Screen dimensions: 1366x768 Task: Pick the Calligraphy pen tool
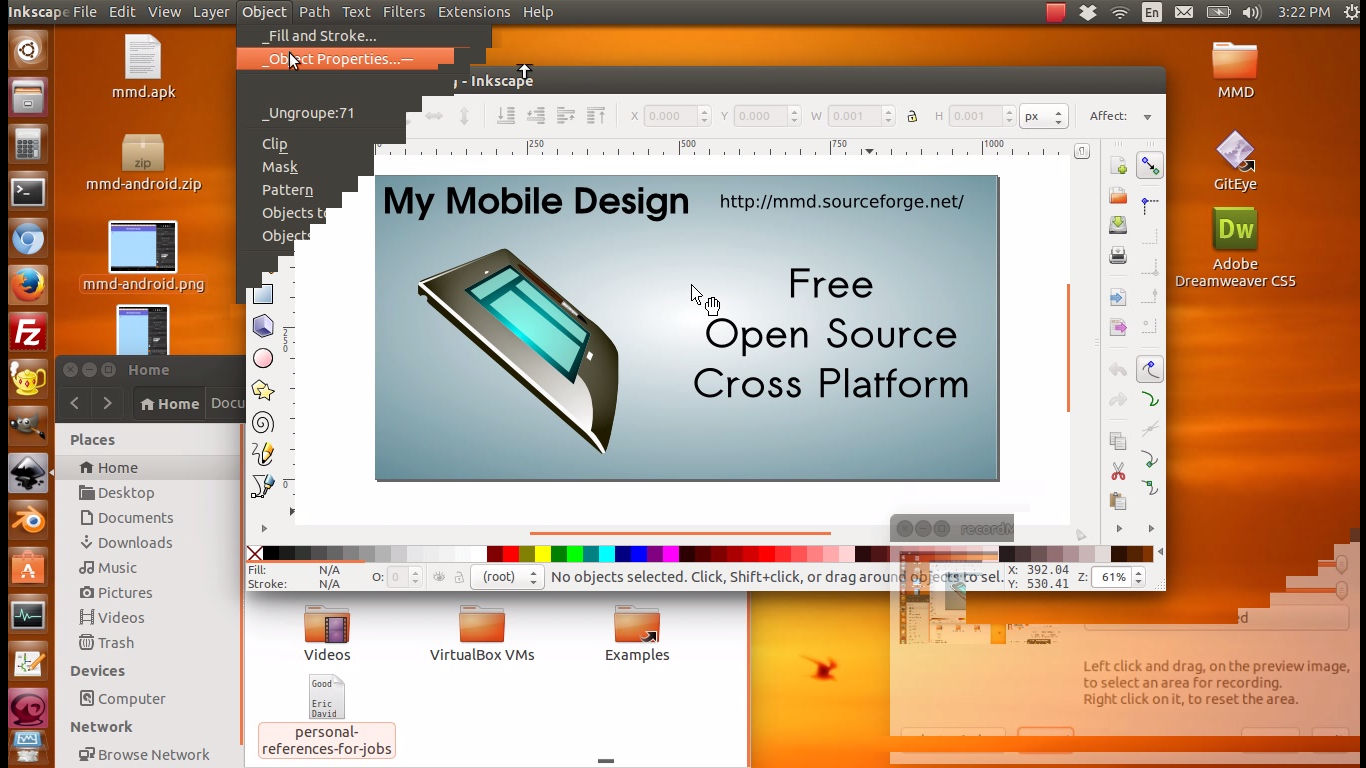click(263, 486)
